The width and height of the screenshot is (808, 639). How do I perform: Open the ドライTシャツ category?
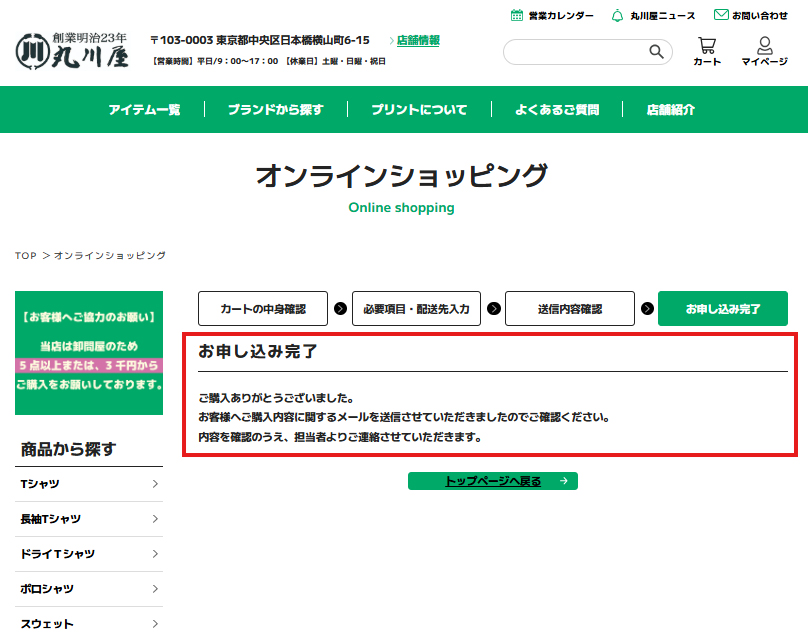tap(58, 554)
